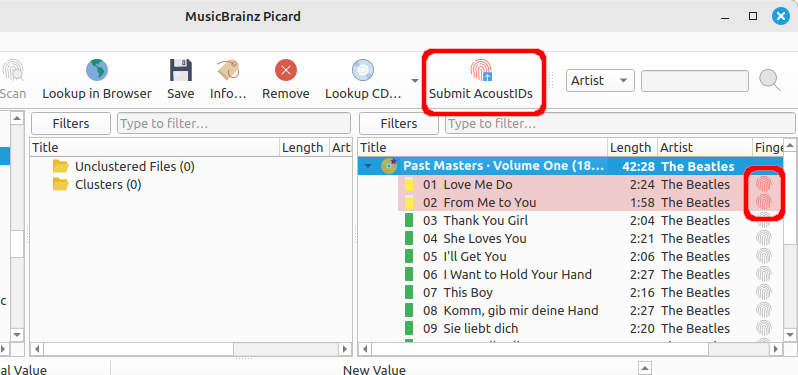Viewport: 798px width, 375px height.
Task: Click the right pane horizontal scrollbar
Action: tap(540, 350)
